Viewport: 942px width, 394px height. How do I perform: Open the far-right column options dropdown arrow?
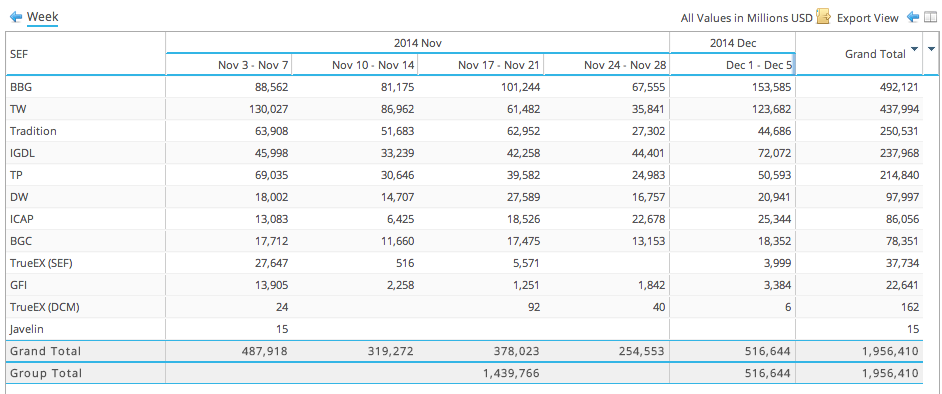pyautogui.click(x=932, y=49)
